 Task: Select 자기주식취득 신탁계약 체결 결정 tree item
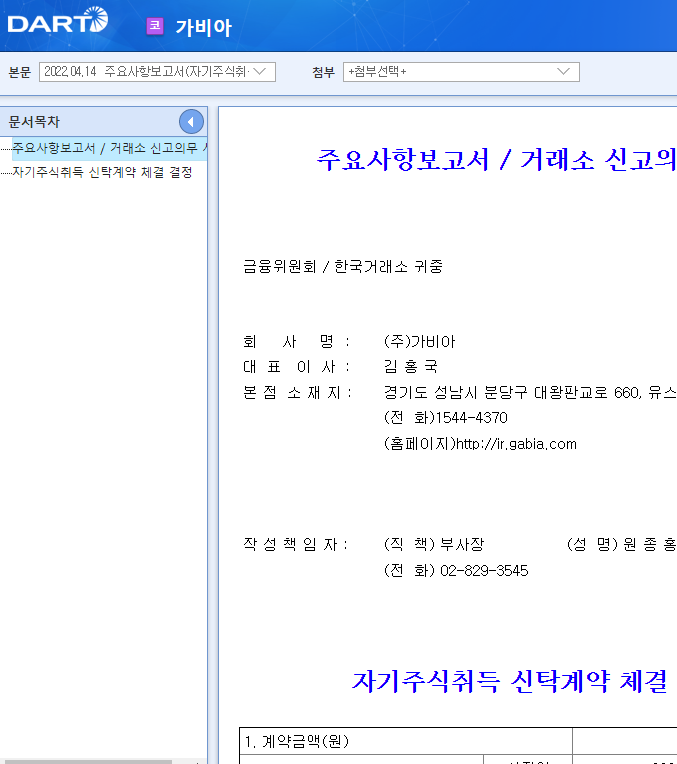pos(102,172)
